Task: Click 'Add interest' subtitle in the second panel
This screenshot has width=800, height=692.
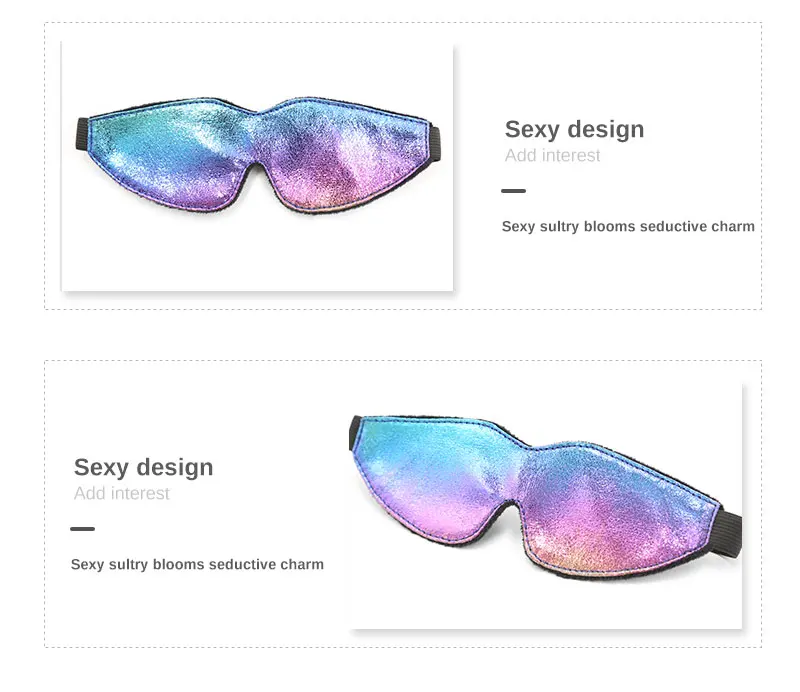Action: pyautogui.click(x=121, y=493)
